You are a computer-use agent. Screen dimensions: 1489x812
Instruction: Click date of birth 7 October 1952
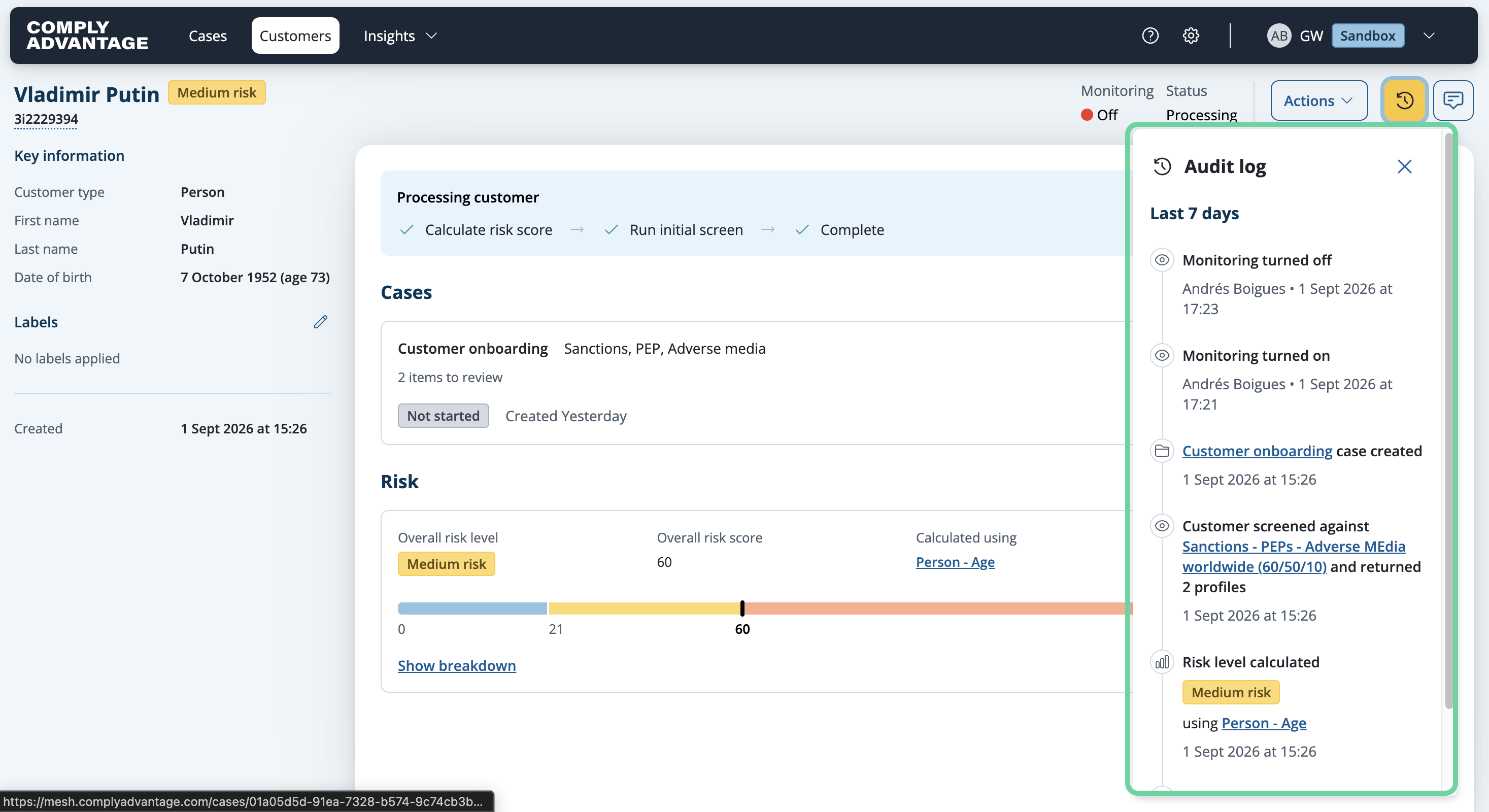(255, 278)
